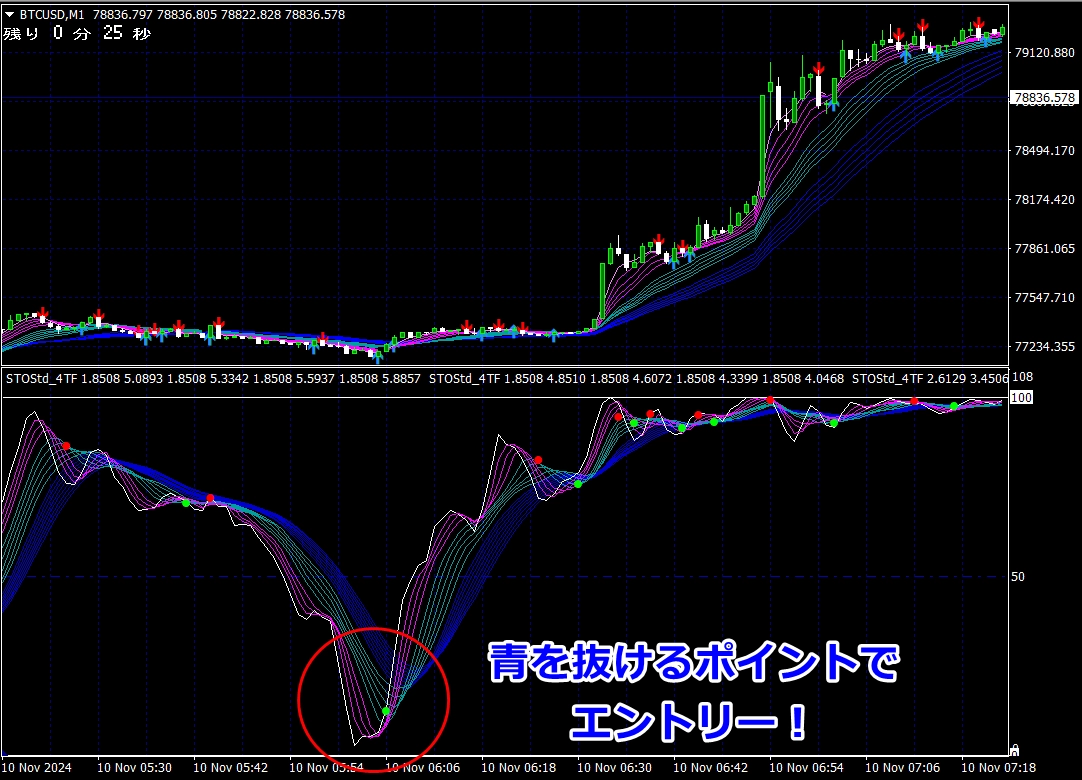
Task: Click the 残り 0 分 25 秒 countdown label
Action: 77,34
